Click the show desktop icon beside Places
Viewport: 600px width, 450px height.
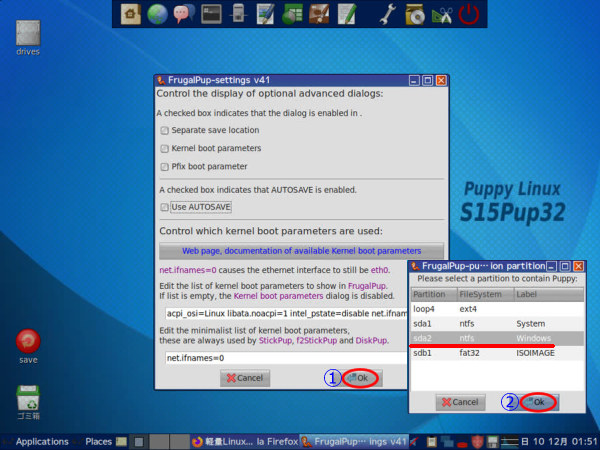point(121,442)
